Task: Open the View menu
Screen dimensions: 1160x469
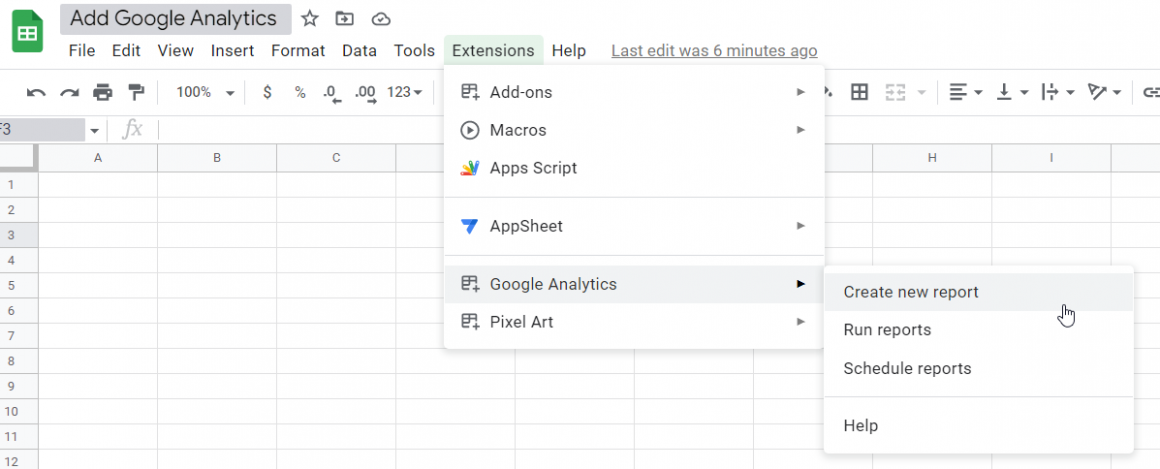Action: [176, 51]
